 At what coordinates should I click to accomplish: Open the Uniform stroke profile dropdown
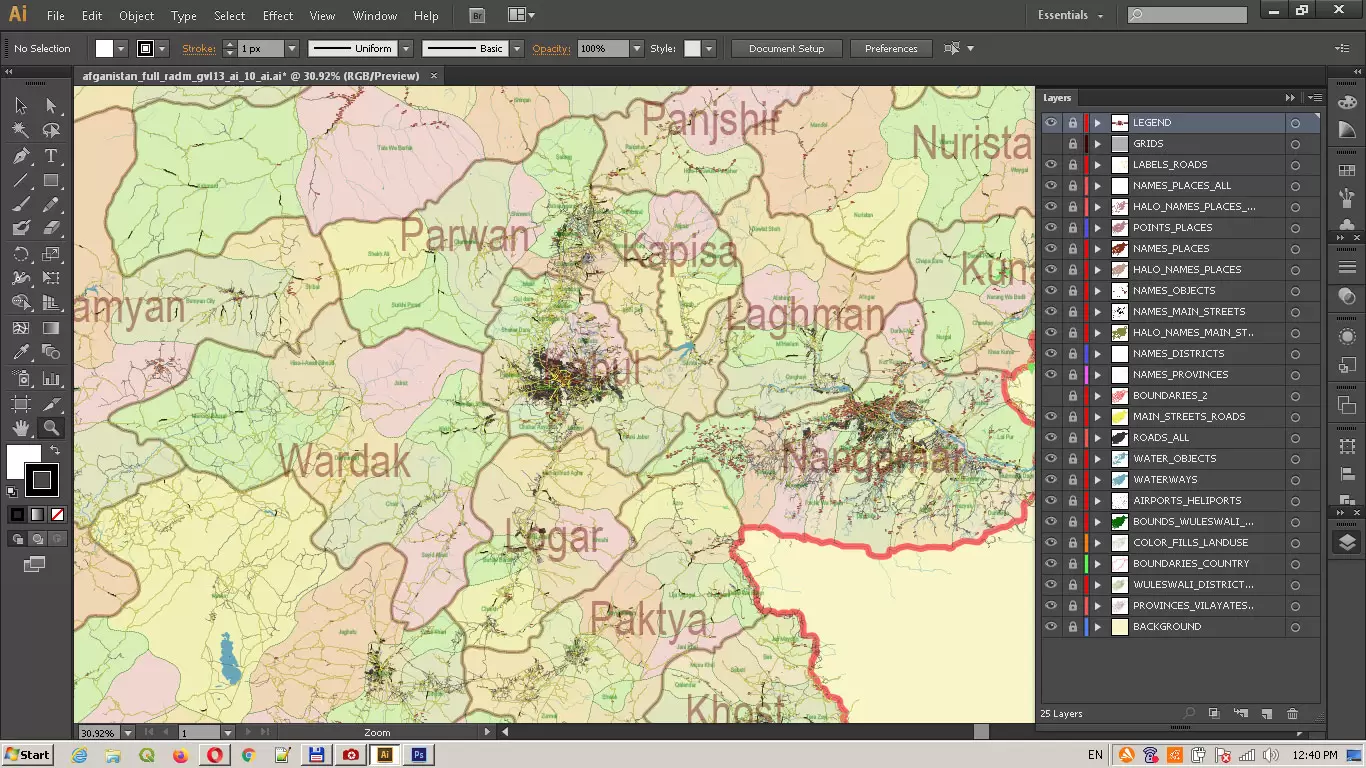tap(406, 48)
